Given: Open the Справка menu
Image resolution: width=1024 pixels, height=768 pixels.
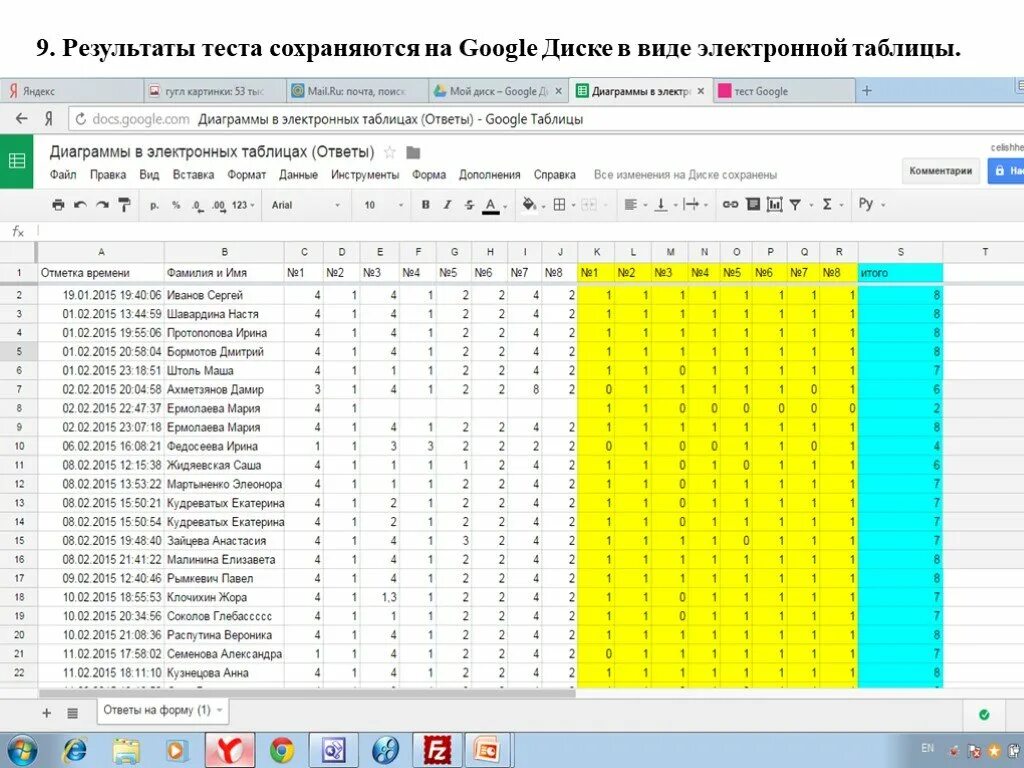Looking at the screenshot, I should click(x=554, y=174).
